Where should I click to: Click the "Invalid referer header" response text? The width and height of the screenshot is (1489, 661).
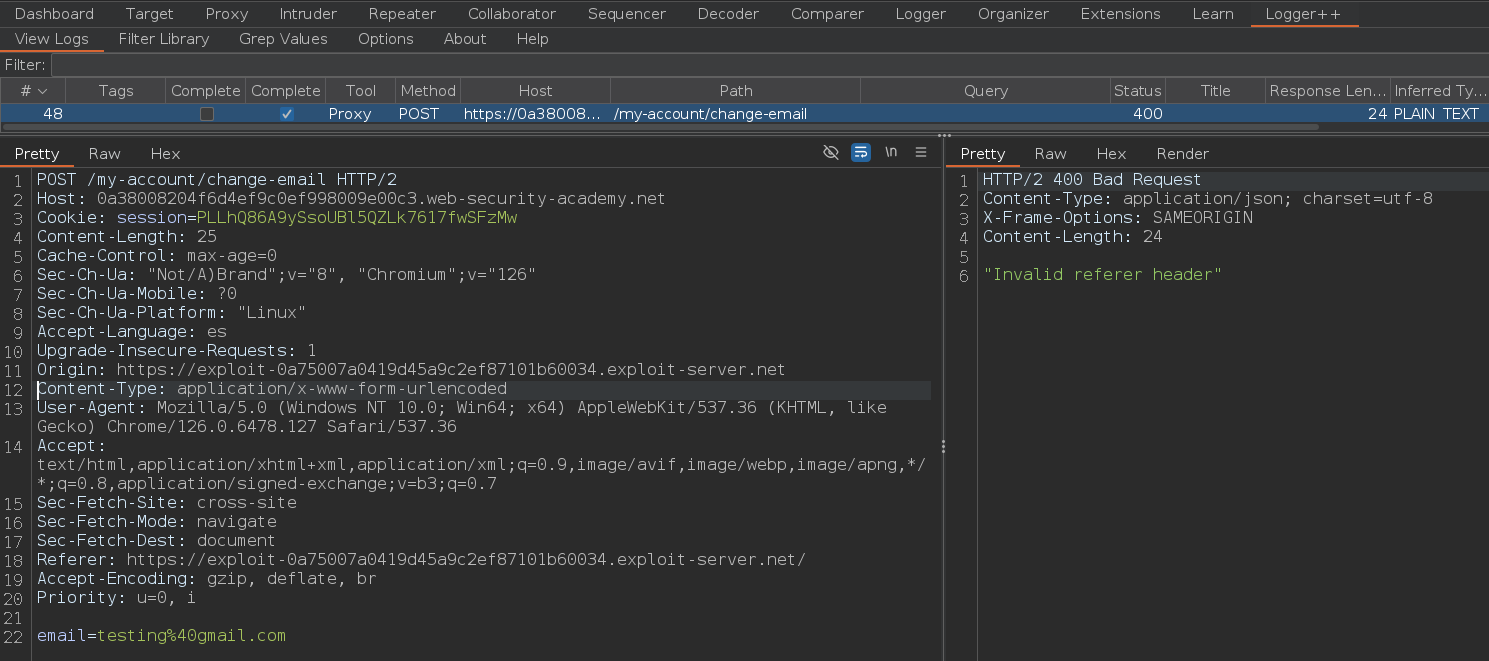point(1102,275)
